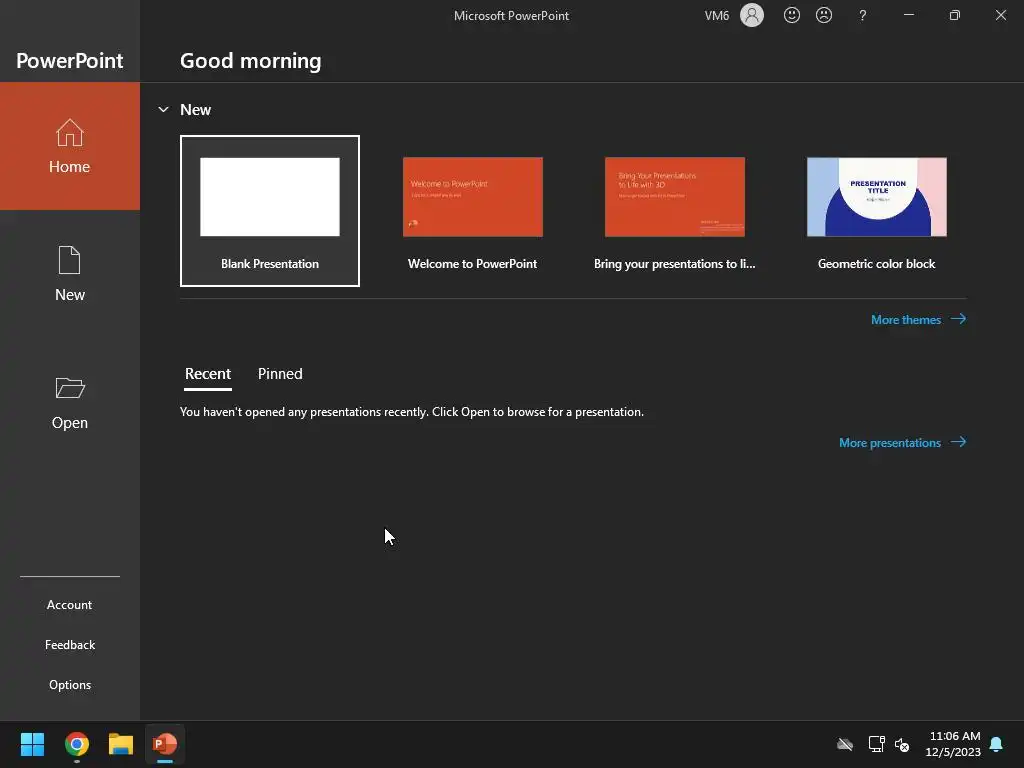Open the Windows Start menu
The width and height of the screenshot is (1024, 768).
pos(32,744)
